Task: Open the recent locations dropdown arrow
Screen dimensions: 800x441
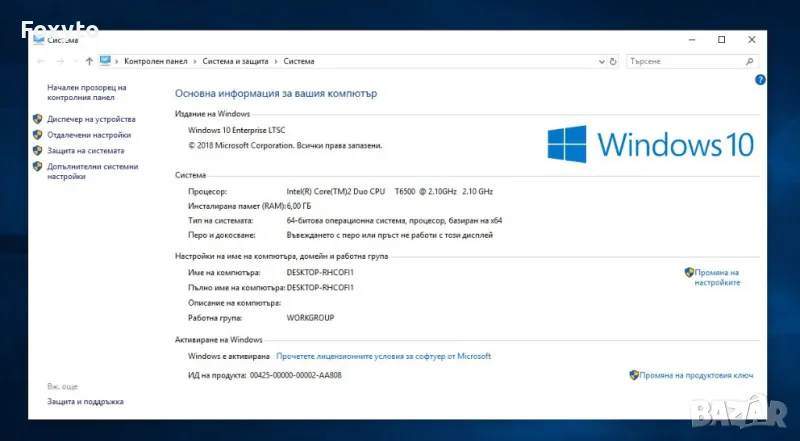Action: (x=74, y=61)
